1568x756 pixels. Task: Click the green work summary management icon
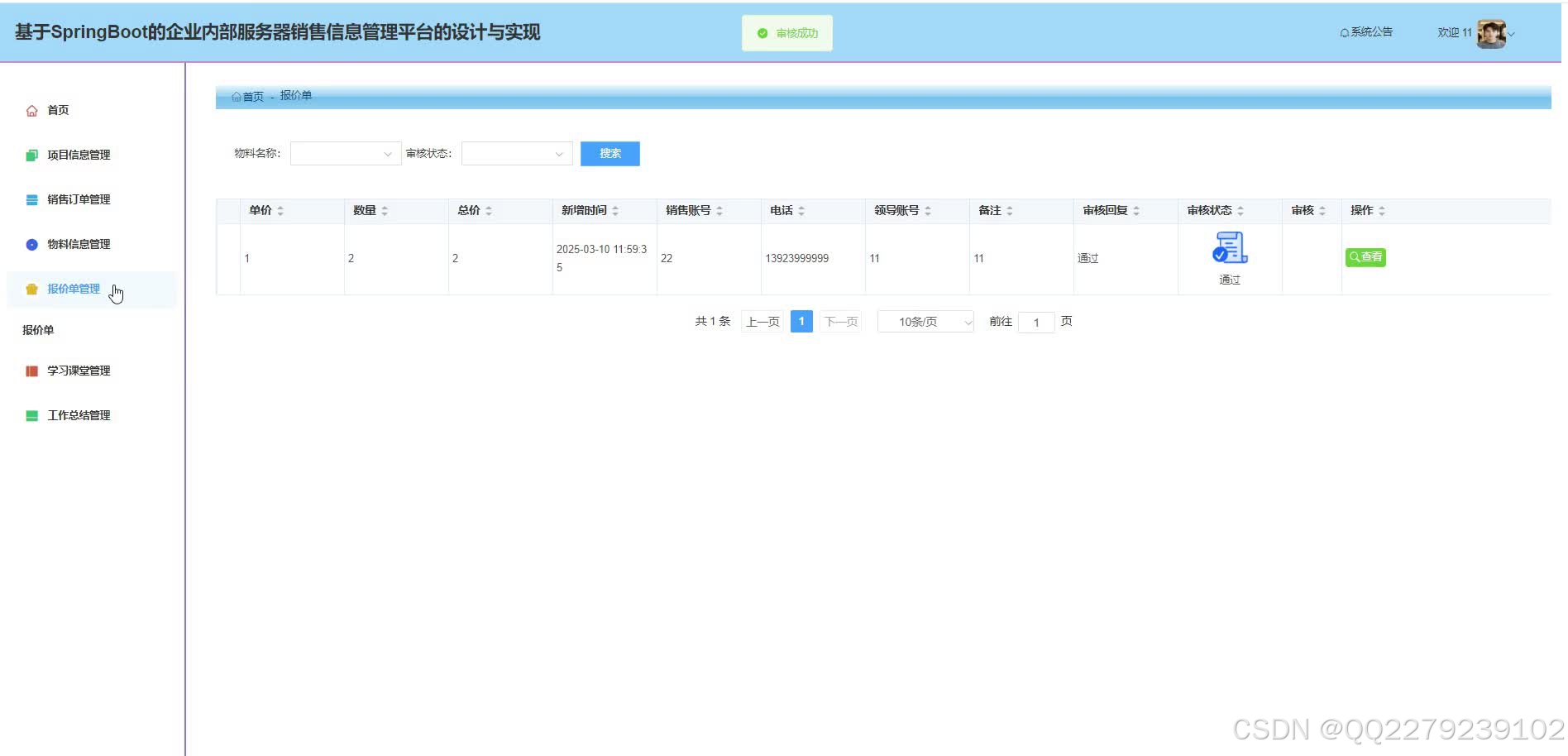(32, 416)
